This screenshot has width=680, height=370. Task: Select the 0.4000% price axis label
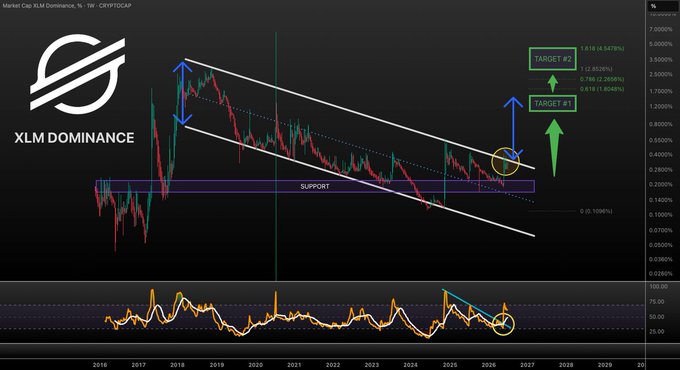click(660, 155)
